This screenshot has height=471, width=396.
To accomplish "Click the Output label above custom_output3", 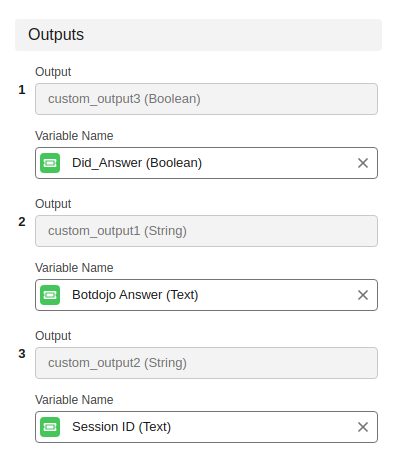I will pyautogui.click(x=53, y=72).
